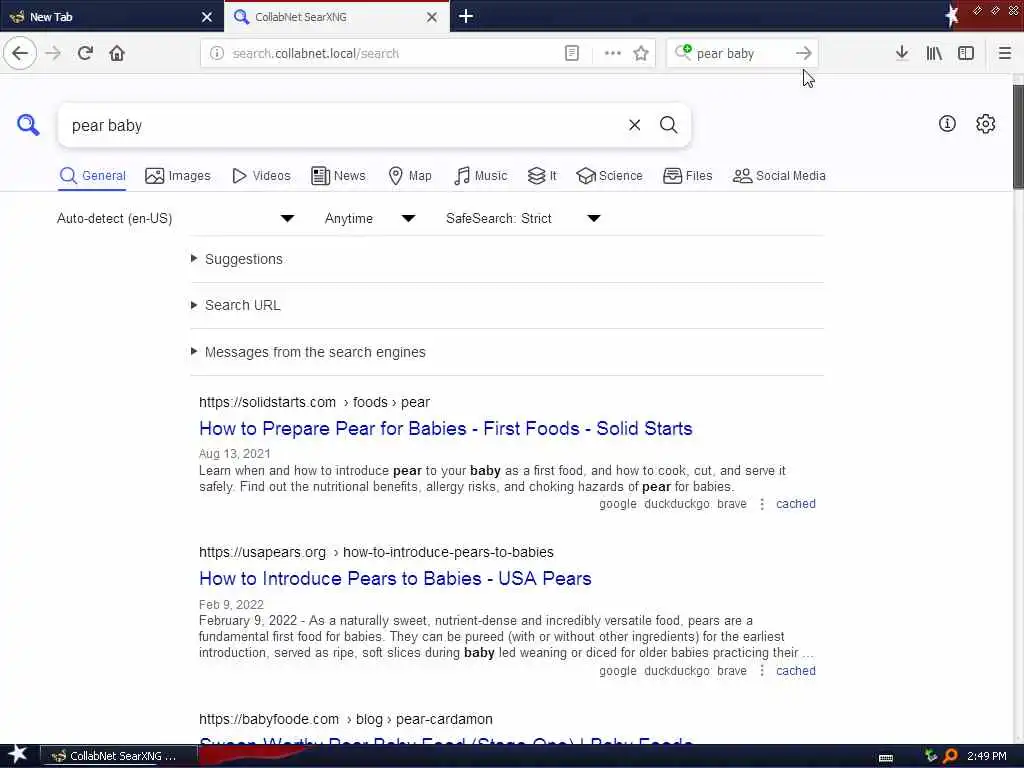Switch to the New Tab tab
1024x768 pixels.
[x=112, y=16]
